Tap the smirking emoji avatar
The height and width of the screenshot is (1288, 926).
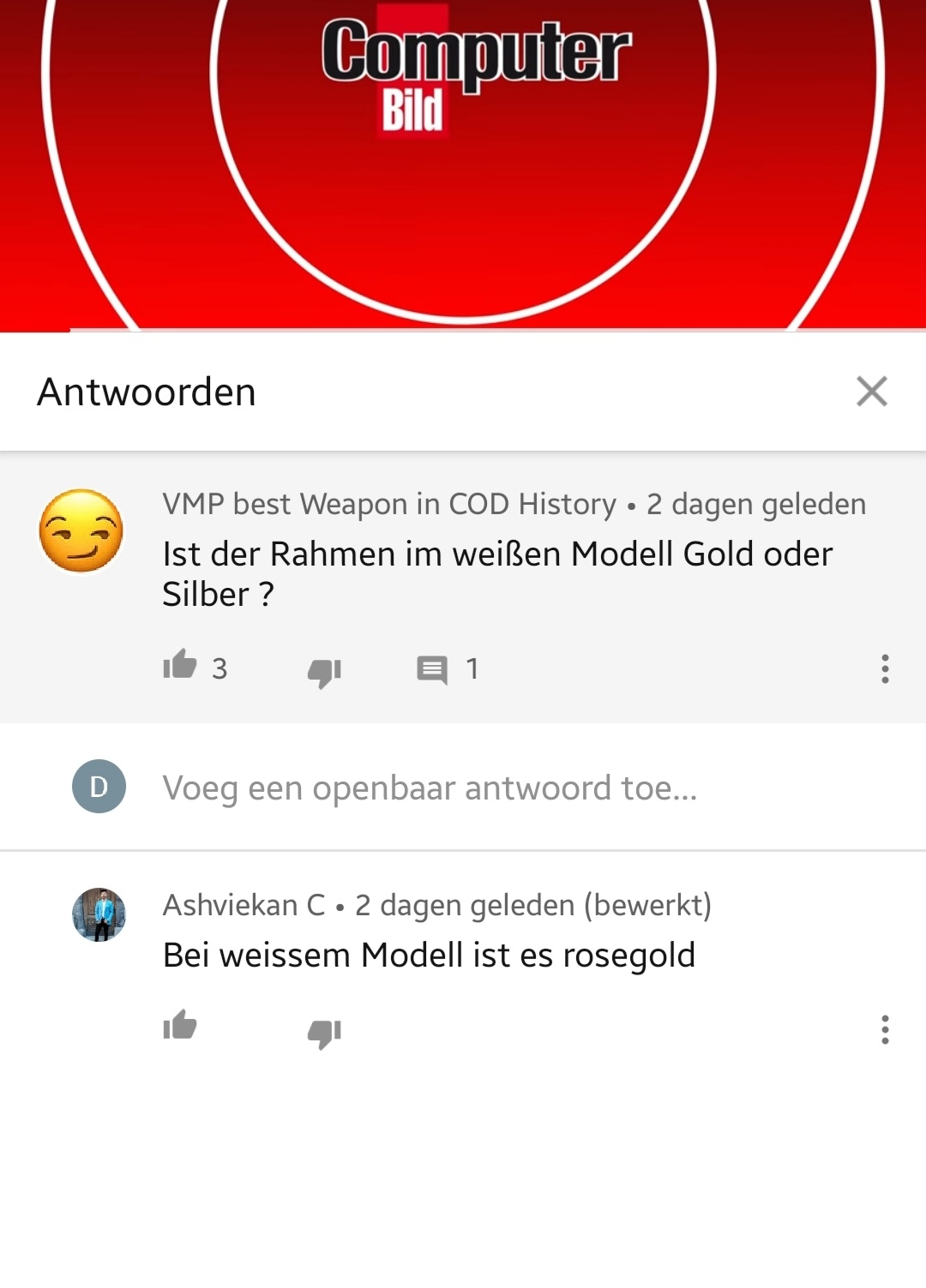pos(81,530)
